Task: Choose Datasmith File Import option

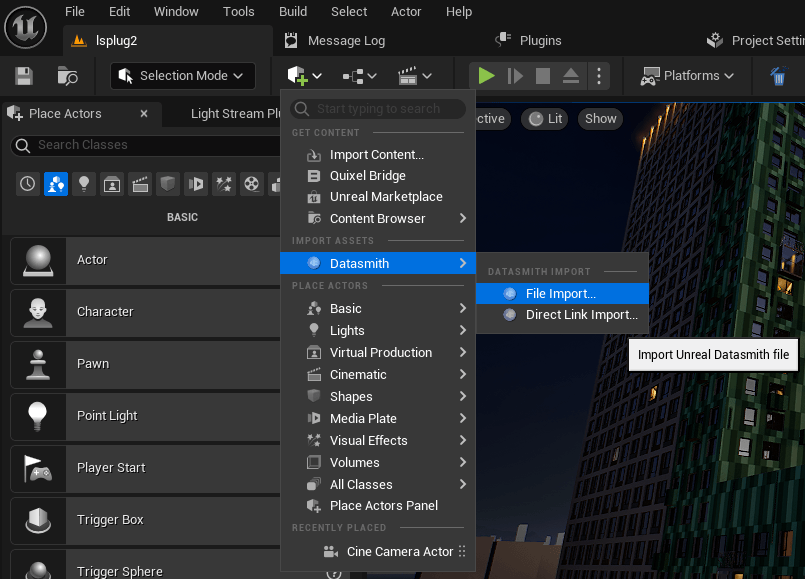Action: coord(562,294)
